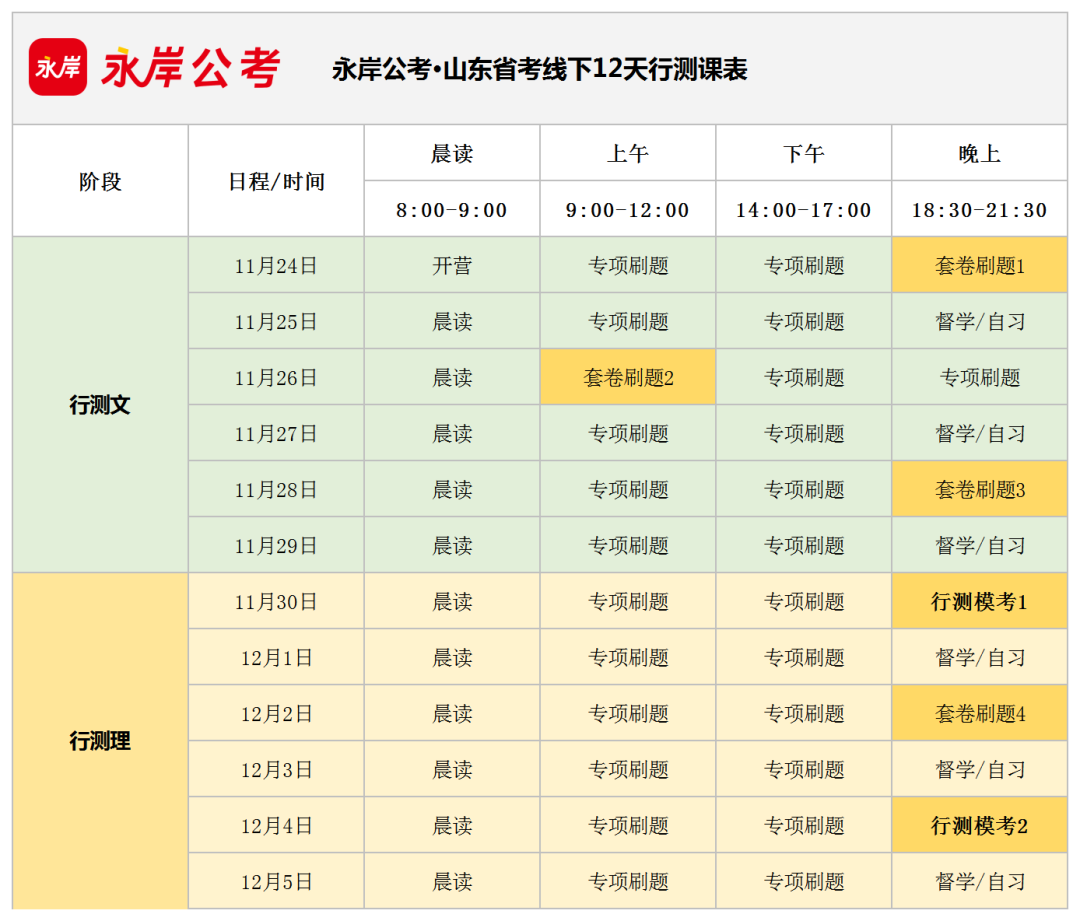
Task: Select the 14:00-17:00 time cell
Action: pos(804,209)
